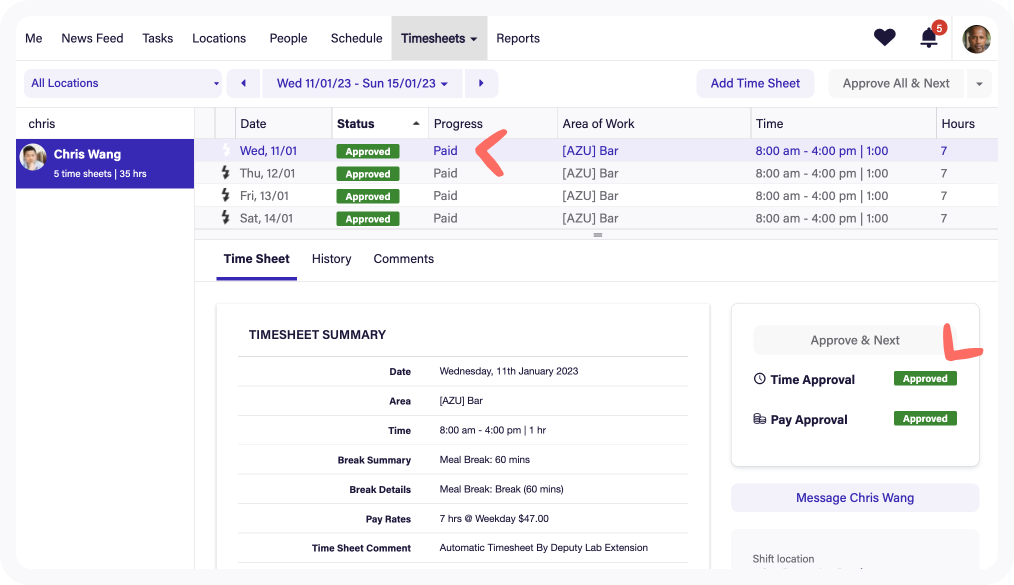Go to next date range arrow
1014x585 pixels.
click(x=481, y=83)
